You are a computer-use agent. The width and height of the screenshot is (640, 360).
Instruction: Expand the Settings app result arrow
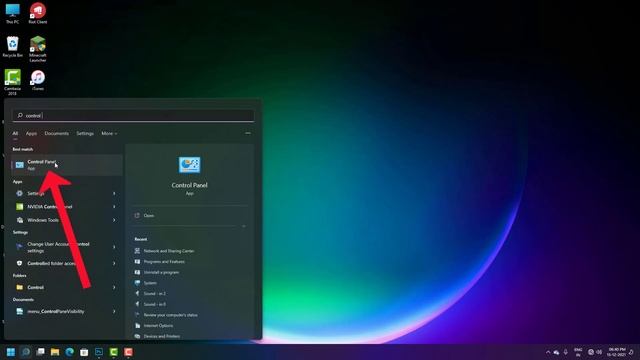pos(114,193)
